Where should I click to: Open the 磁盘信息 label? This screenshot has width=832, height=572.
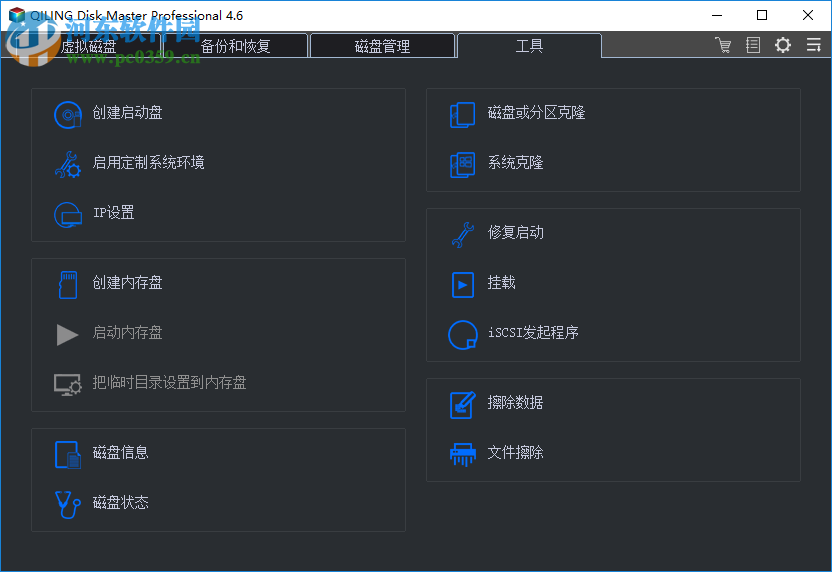[120, 453]
